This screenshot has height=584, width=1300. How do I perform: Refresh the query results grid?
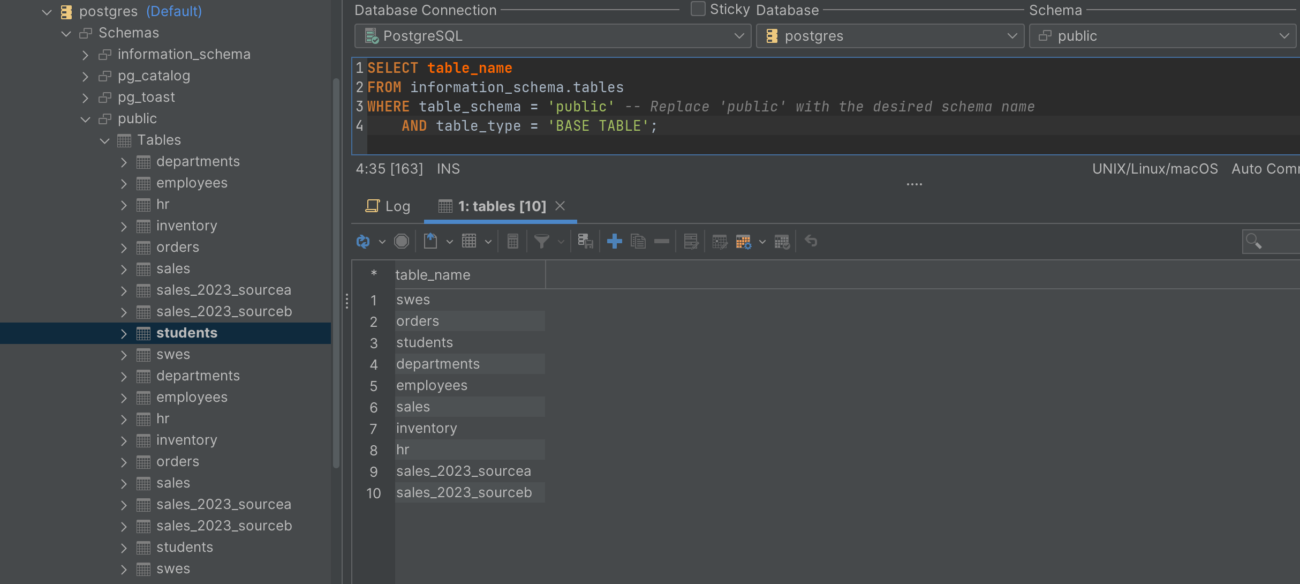362,241
